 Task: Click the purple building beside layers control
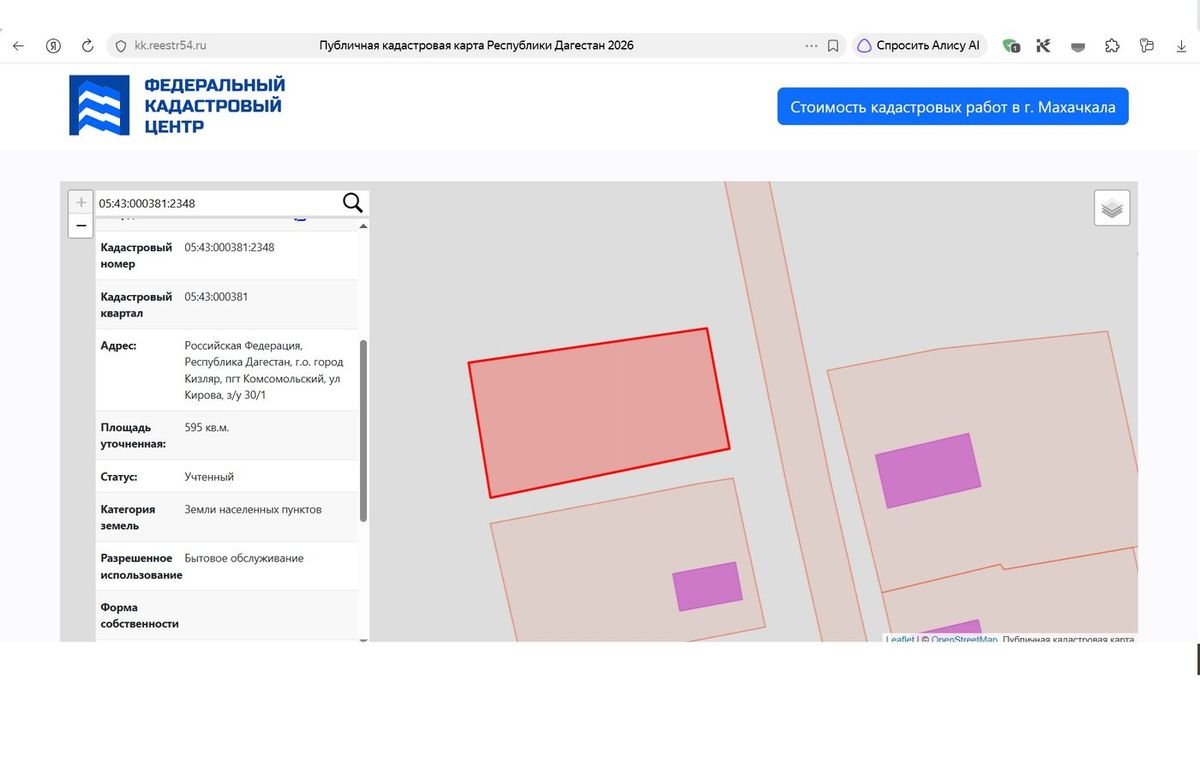pyautogui.click(x=928, y=470)
